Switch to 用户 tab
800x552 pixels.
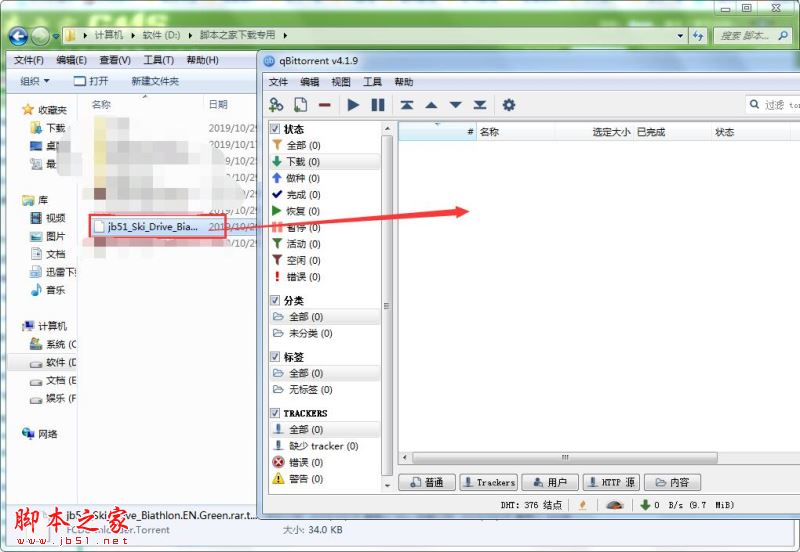(x=550, y=482)
